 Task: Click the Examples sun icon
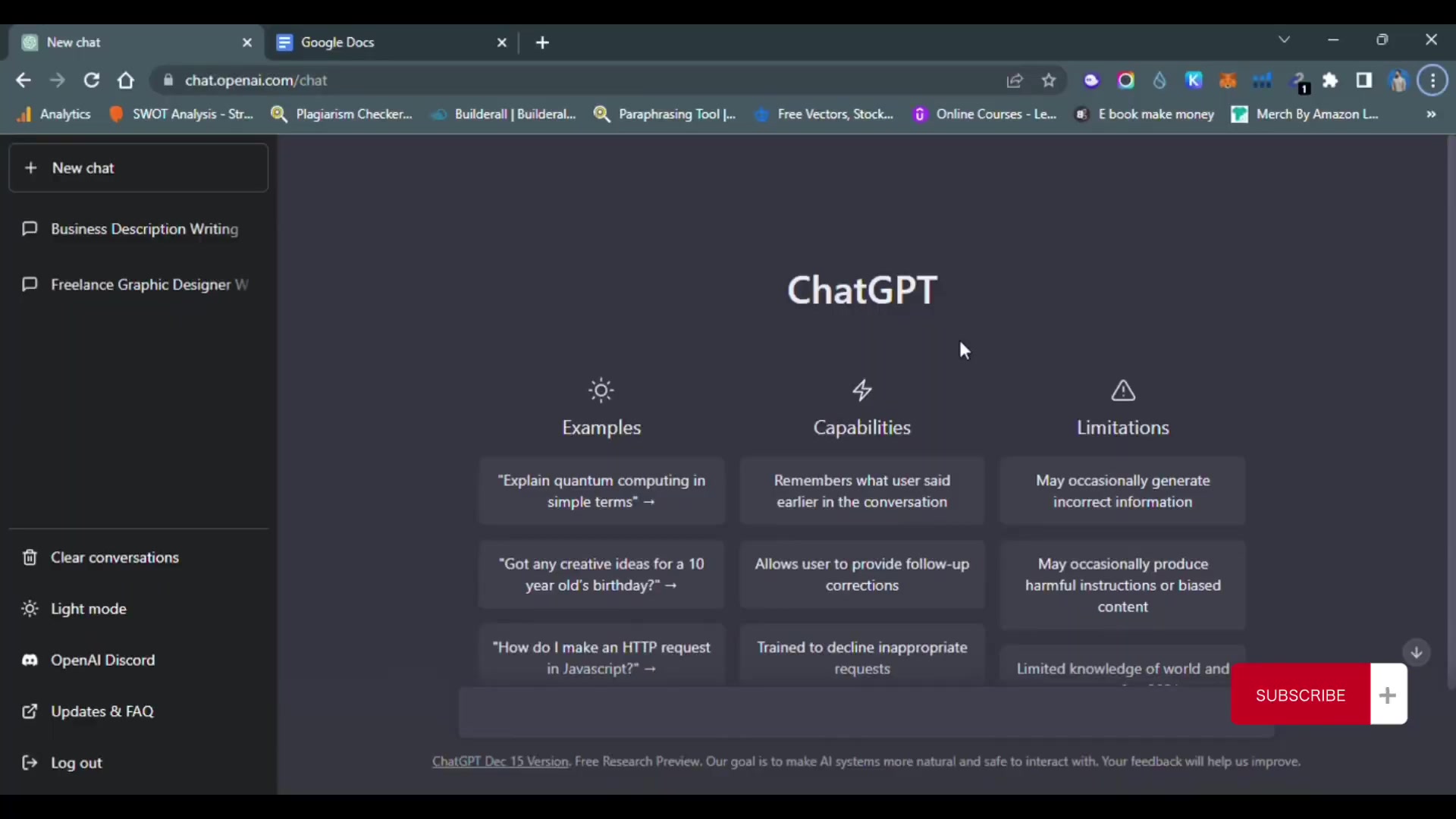click(601, 391)
